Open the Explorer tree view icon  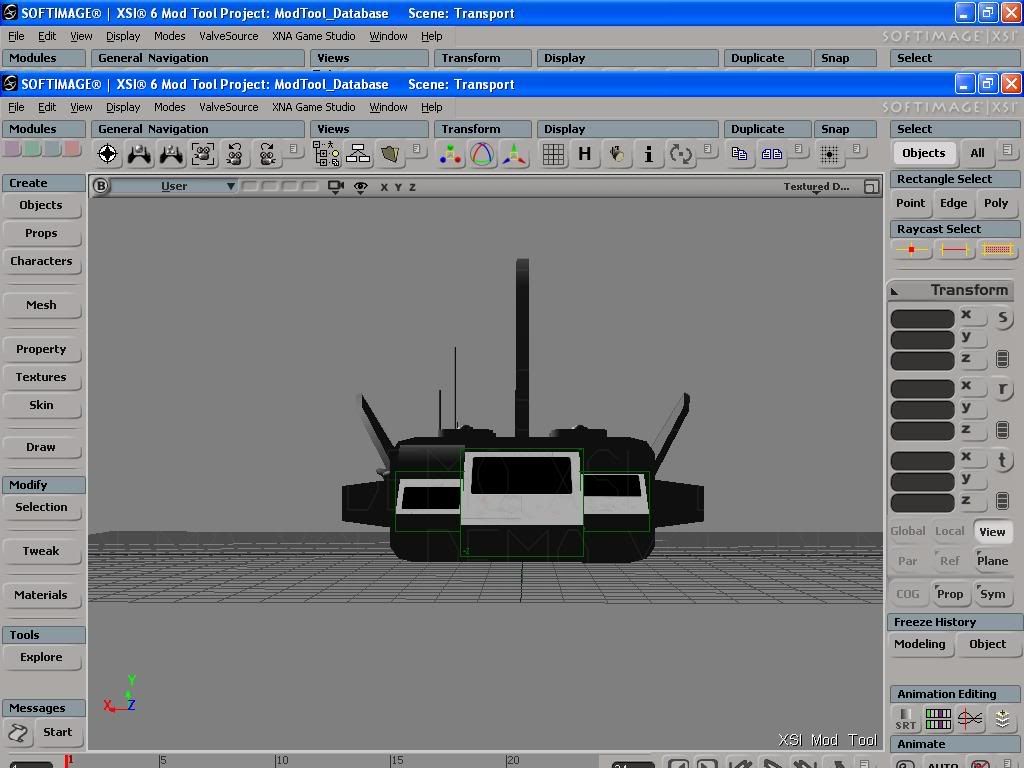pyautogui.click(x=326, y=154)
